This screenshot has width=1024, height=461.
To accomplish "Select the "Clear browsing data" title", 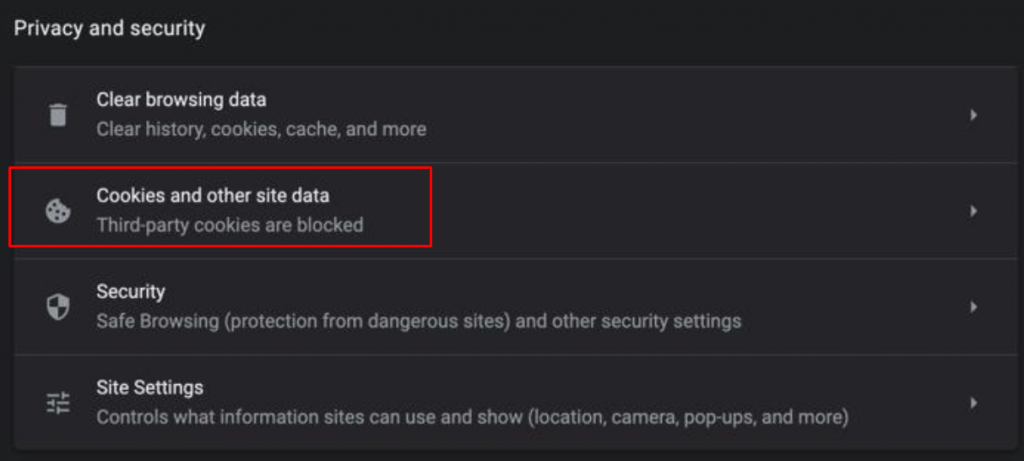I will pos(181,100).
